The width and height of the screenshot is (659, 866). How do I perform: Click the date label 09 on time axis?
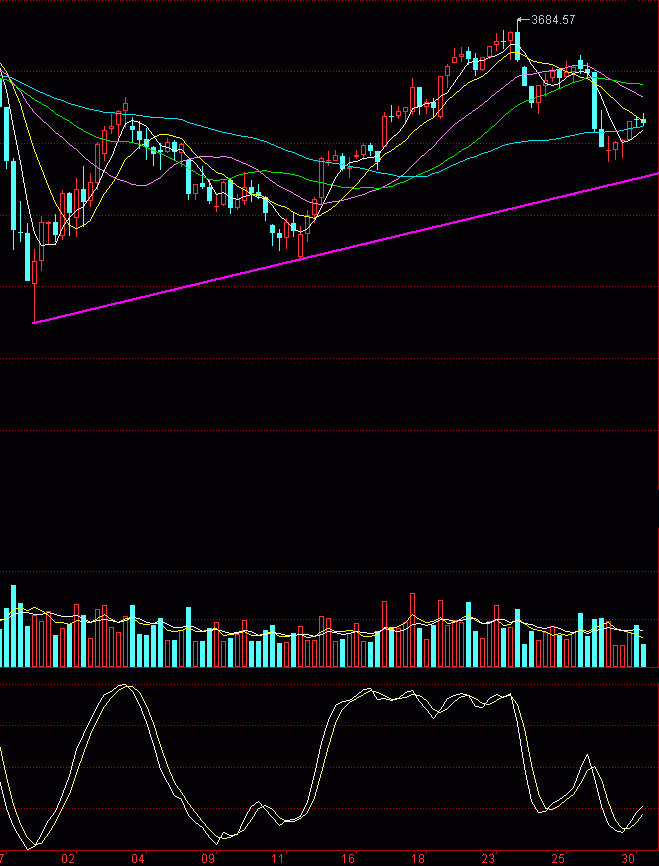click(x=208, y=859)
